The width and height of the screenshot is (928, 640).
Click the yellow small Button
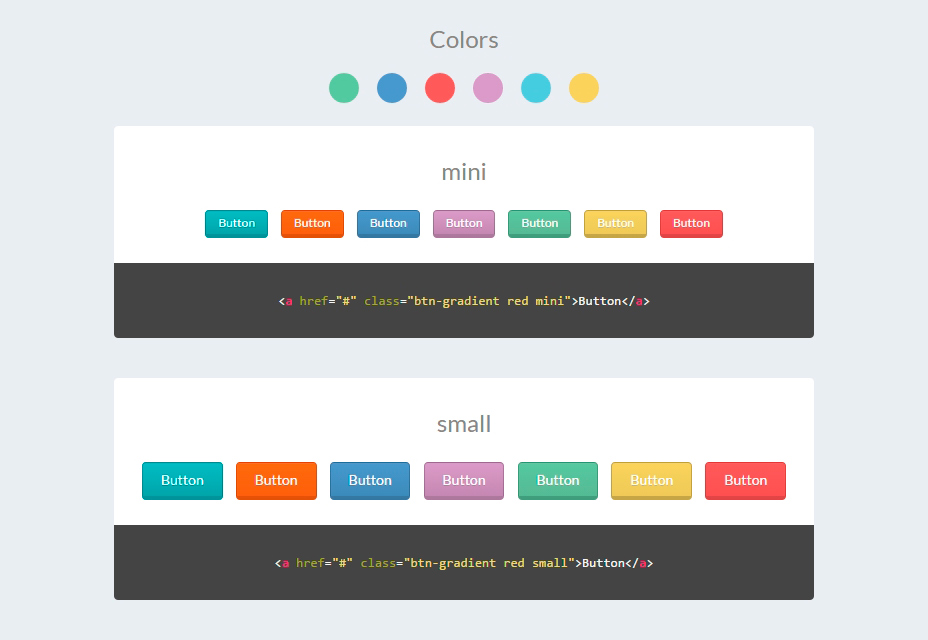pyautogui.click(x=651, y=480)
